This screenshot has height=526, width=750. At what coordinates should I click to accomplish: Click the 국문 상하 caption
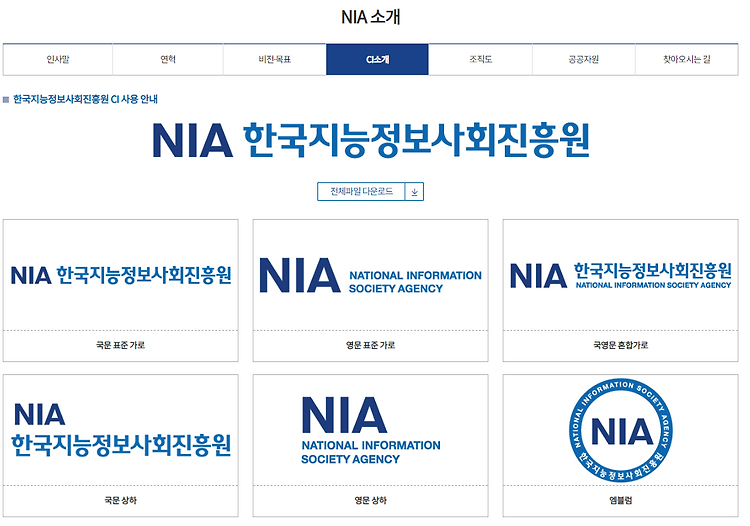tap(121, 500)
